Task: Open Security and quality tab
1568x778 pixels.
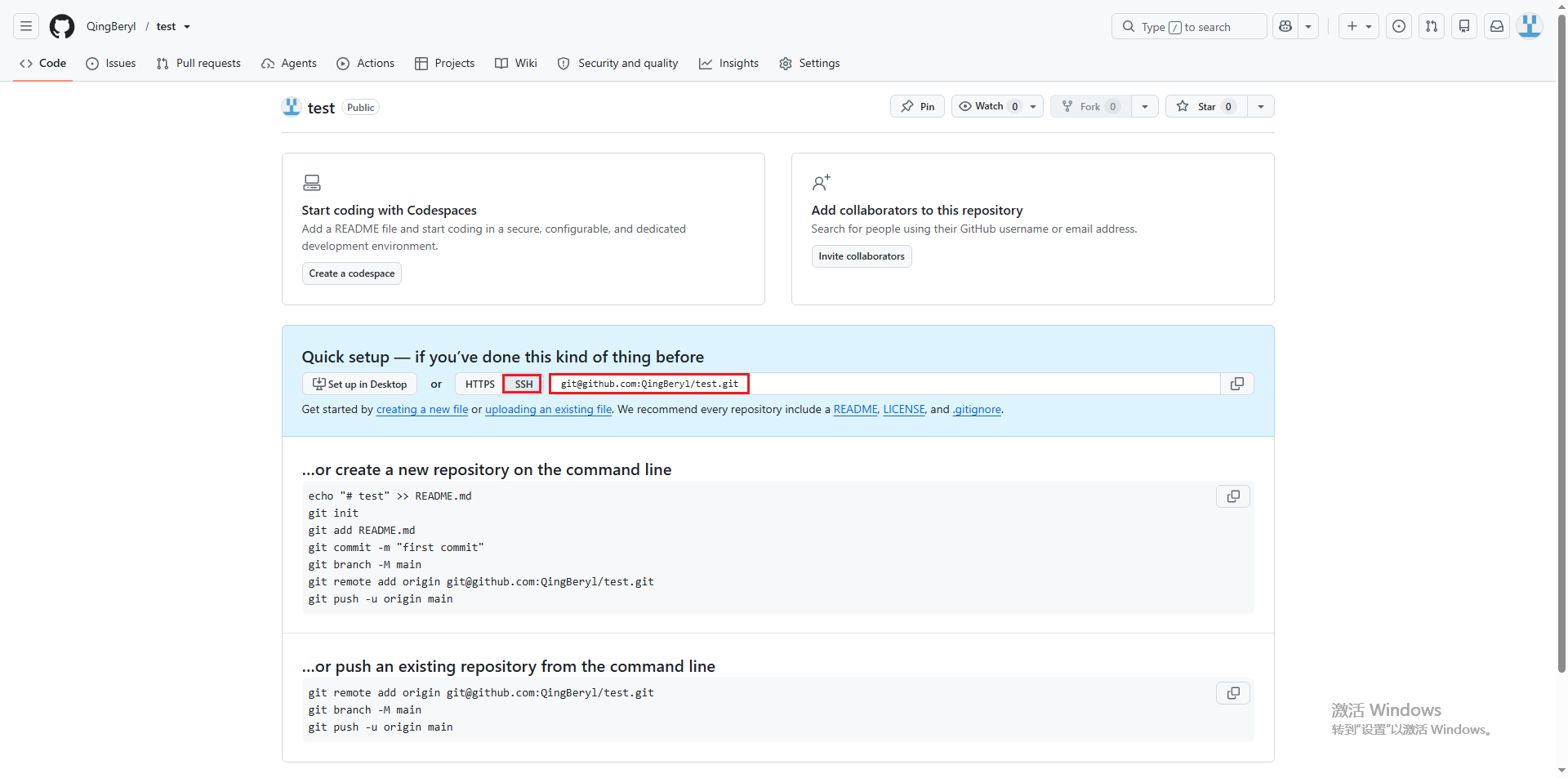Action: 618,63
